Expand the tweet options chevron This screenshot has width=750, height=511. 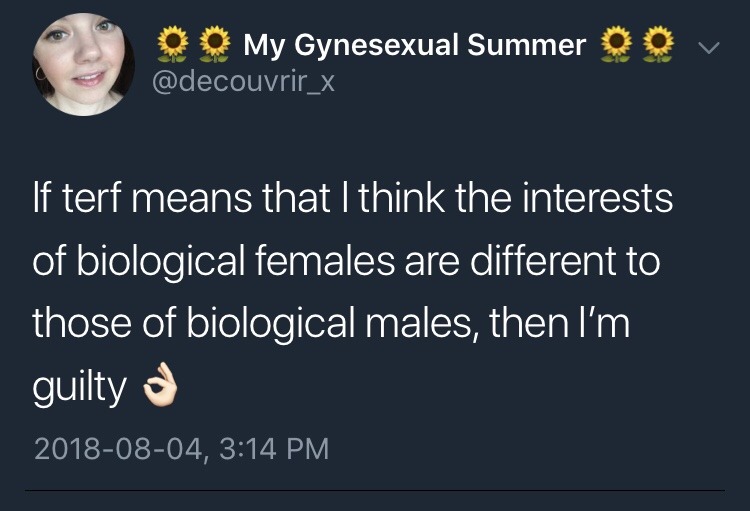pyautogui.click(x=709, y=47)
